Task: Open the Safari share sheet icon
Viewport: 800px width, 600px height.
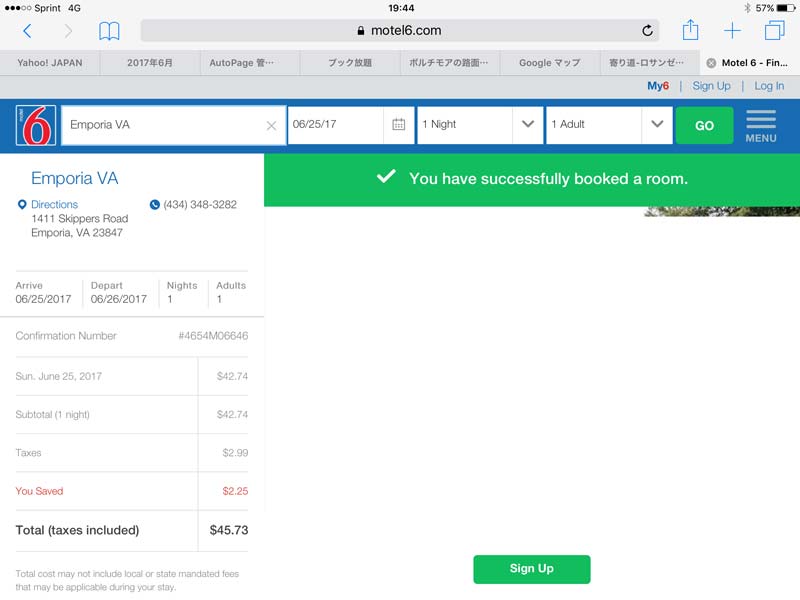Action: [690, 30]
